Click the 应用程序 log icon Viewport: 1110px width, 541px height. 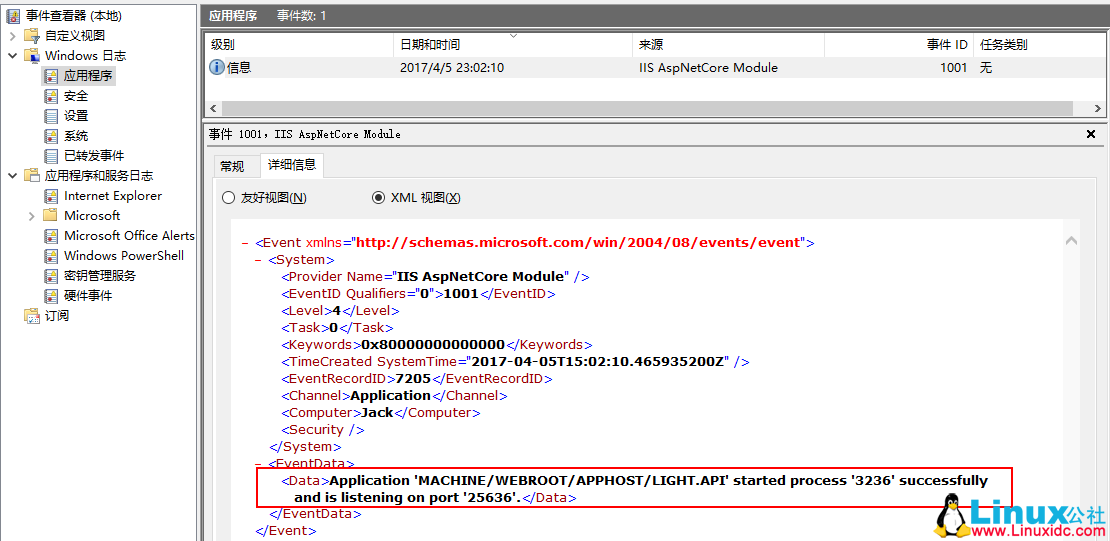[x=51, y=75]
